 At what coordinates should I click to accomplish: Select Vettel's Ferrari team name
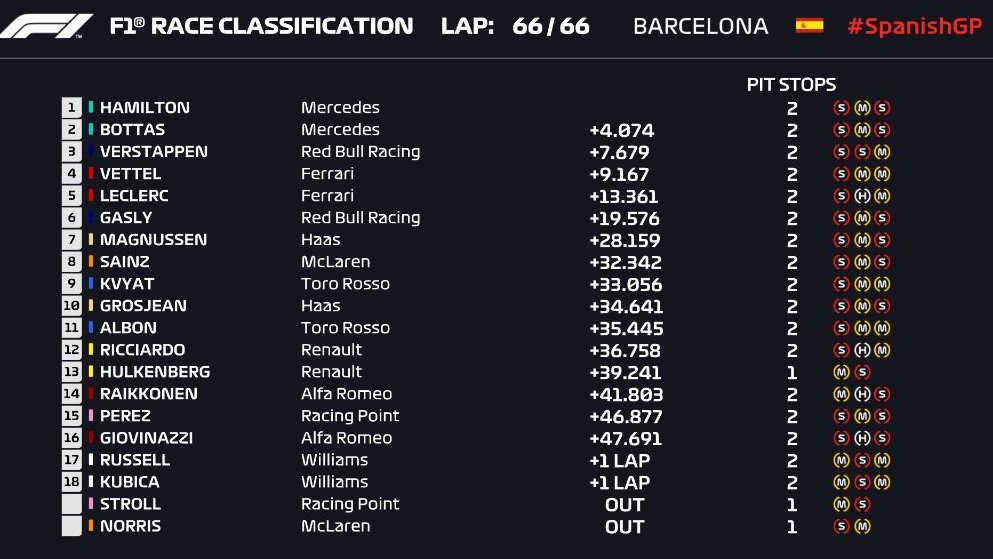tap(327, 173)
